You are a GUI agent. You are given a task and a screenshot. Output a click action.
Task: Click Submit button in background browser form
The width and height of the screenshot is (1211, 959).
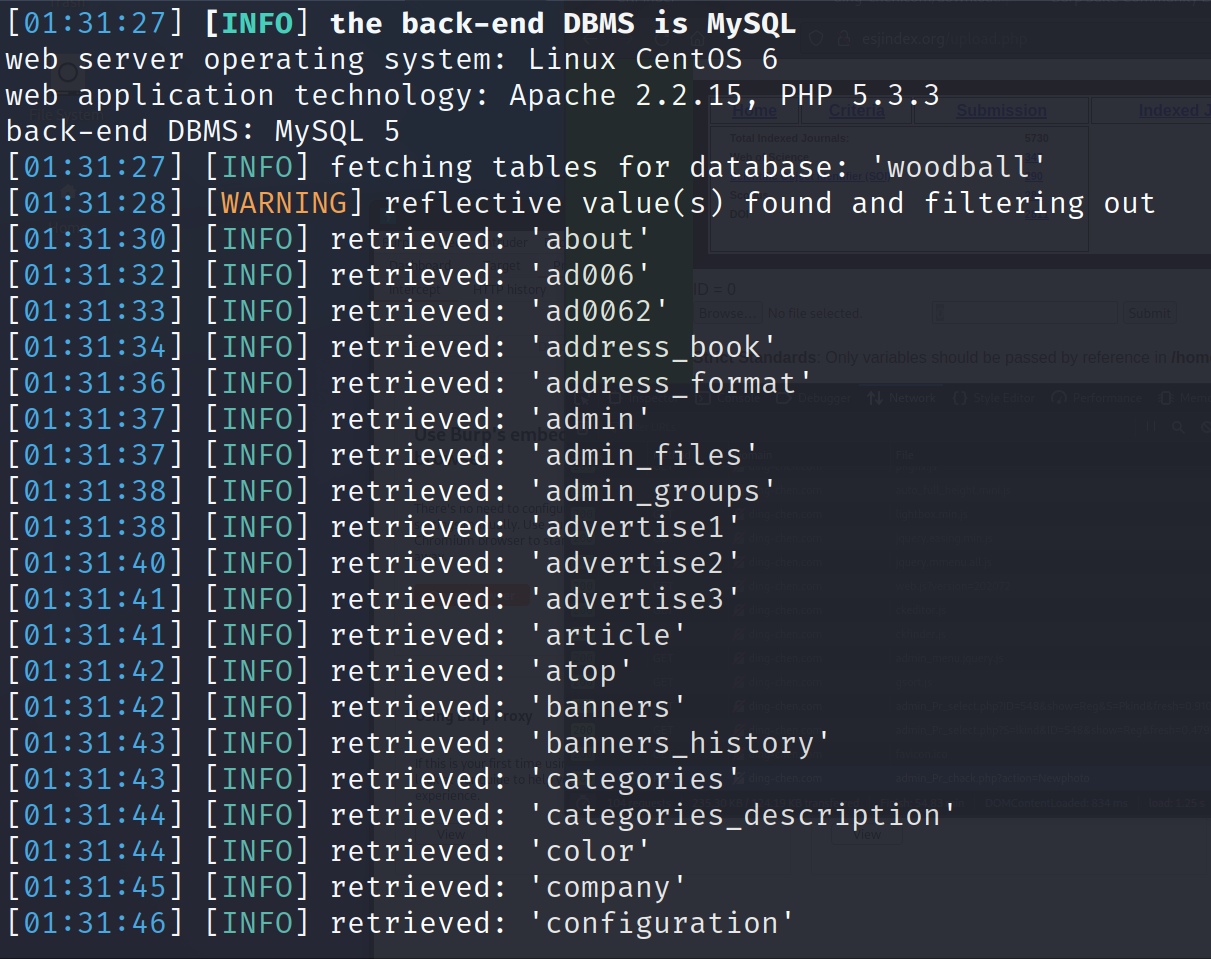1149,314
